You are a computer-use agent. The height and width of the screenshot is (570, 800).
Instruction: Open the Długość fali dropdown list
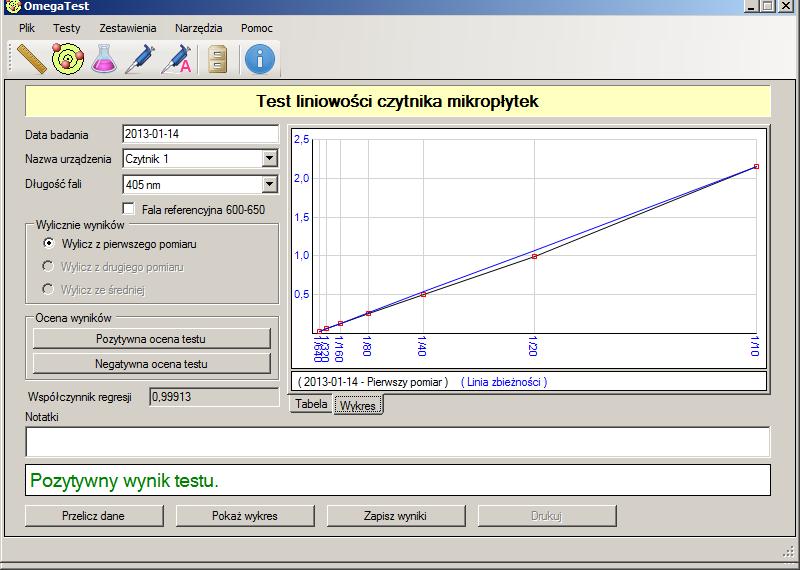pos(269,184)
